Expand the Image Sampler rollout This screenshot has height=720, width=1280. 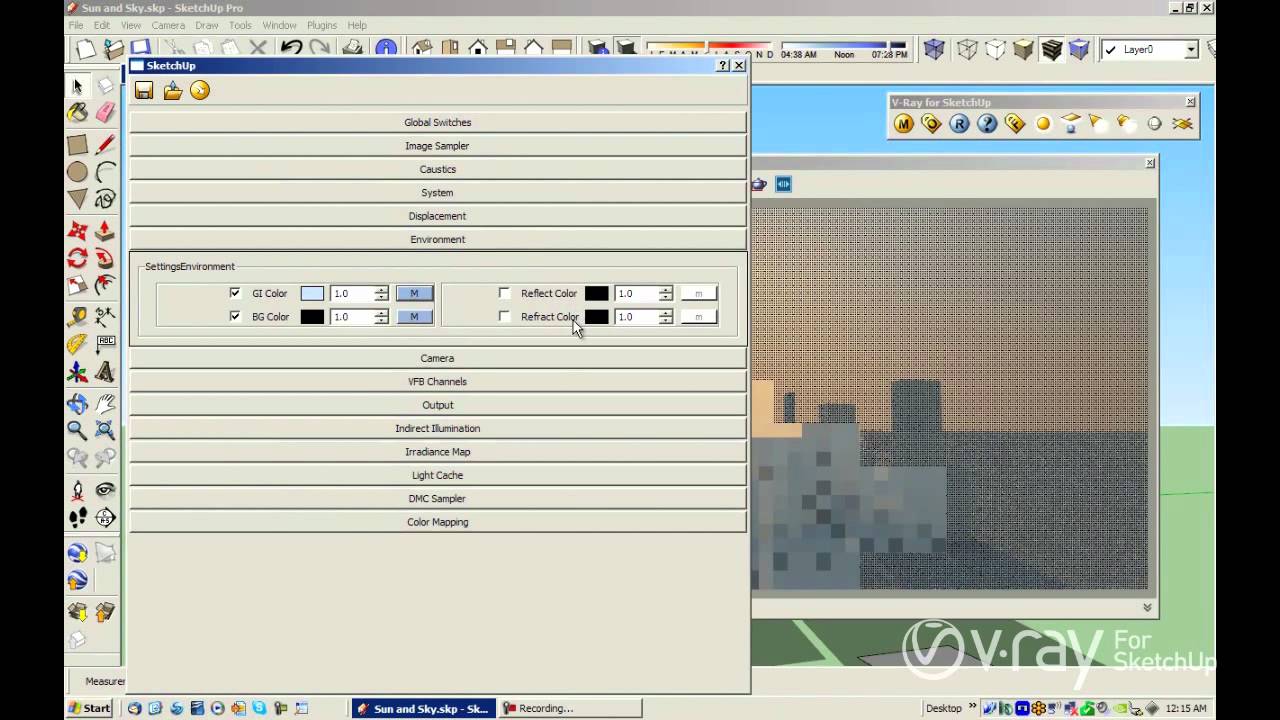click(438, 146)
